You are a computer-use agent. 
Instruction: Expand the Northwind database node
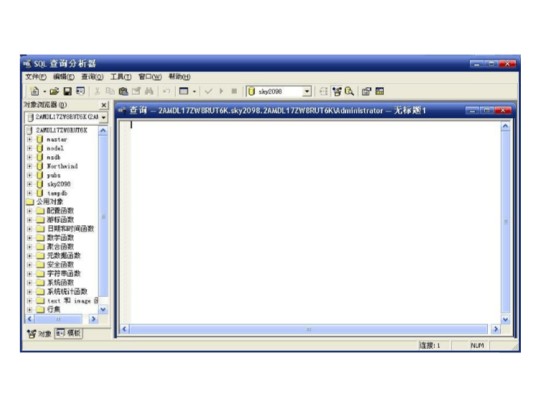coord(29,166)
